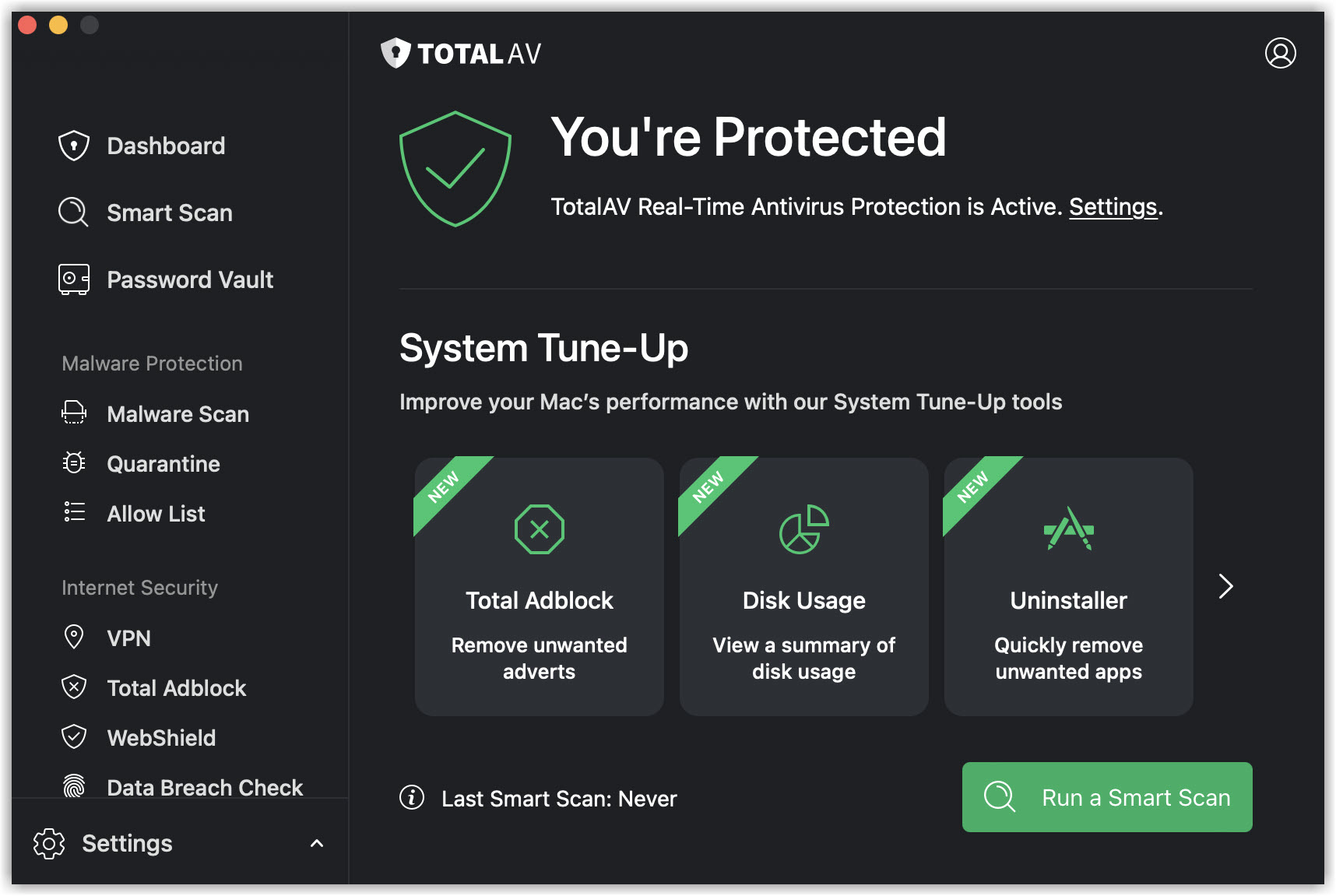
Task: Click the WebShield shield icon
Action: [x=74, y=736]
